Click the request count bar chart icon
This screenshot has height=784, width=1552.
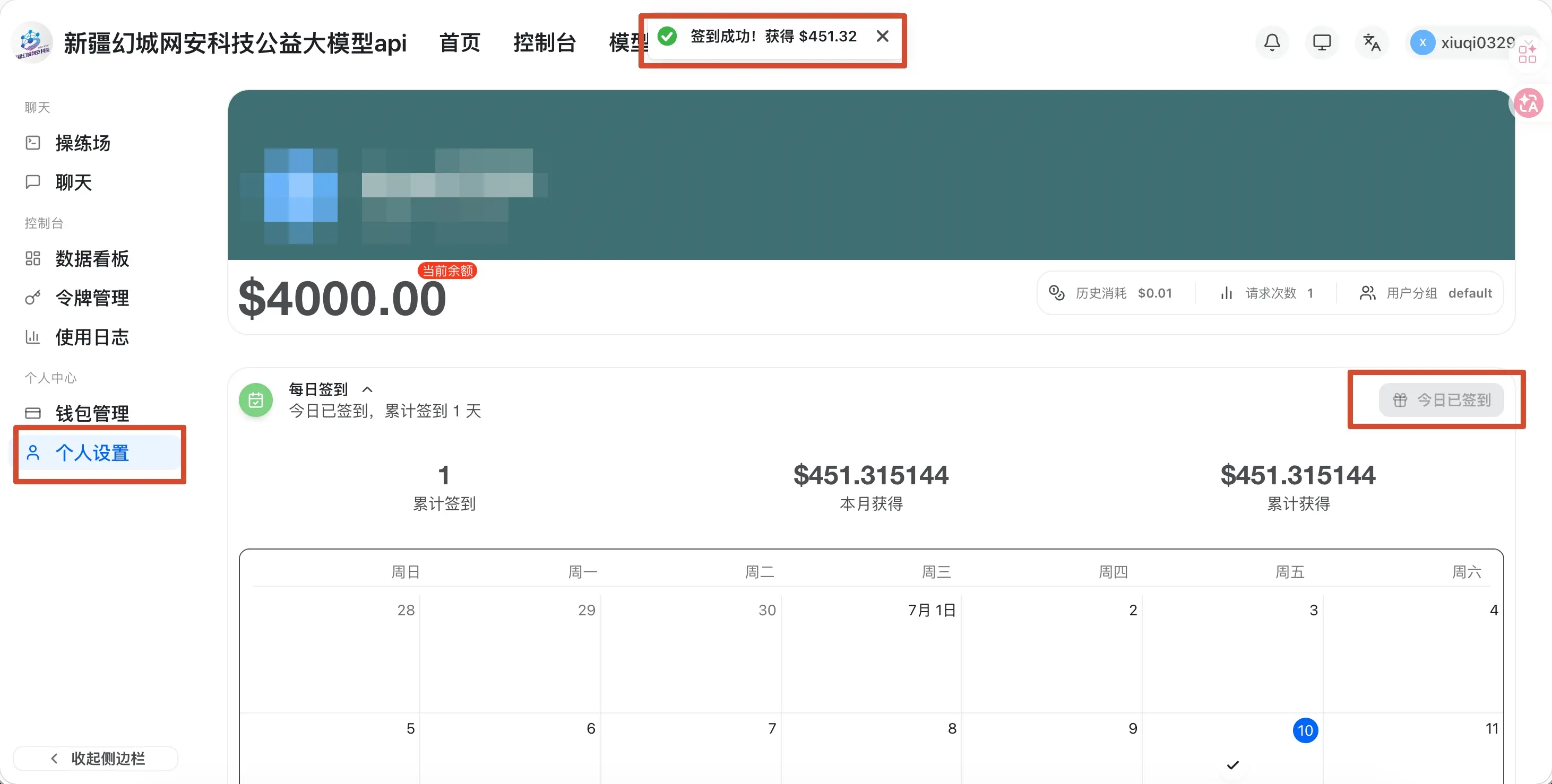click(x=1226, y=293)
